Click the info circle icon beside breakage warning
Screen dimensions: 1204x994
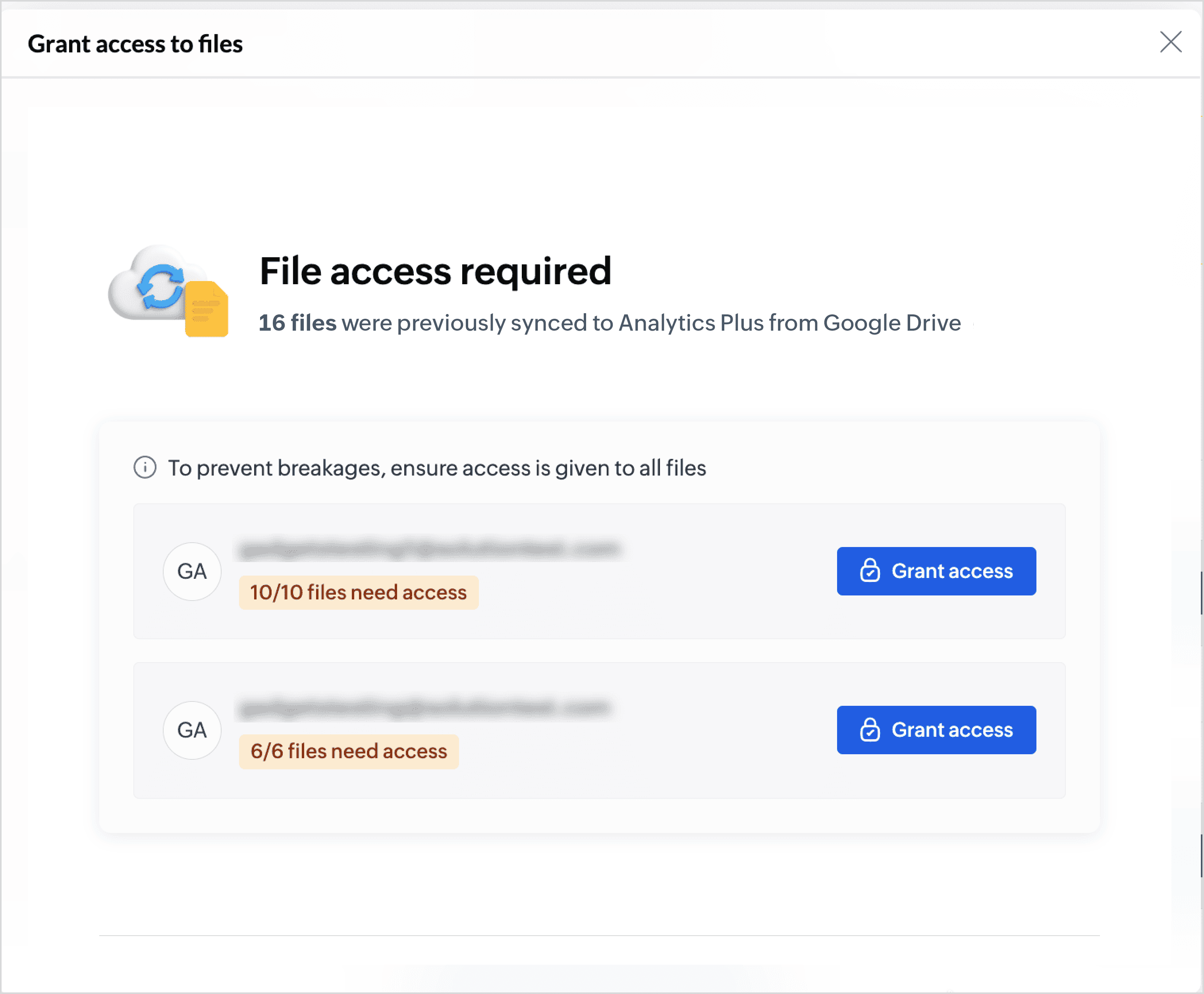click(x=145, y=468)
